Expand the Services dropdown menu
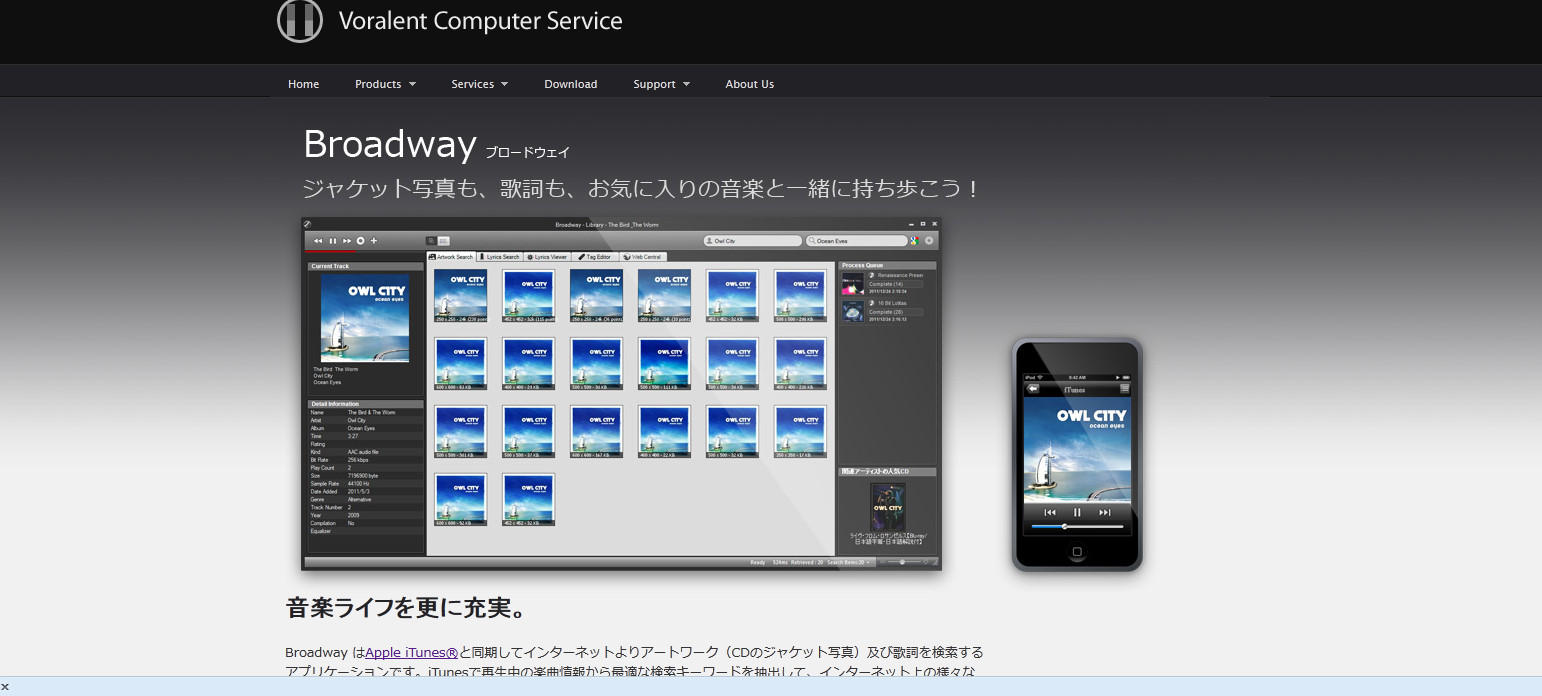 click(480, 84)
